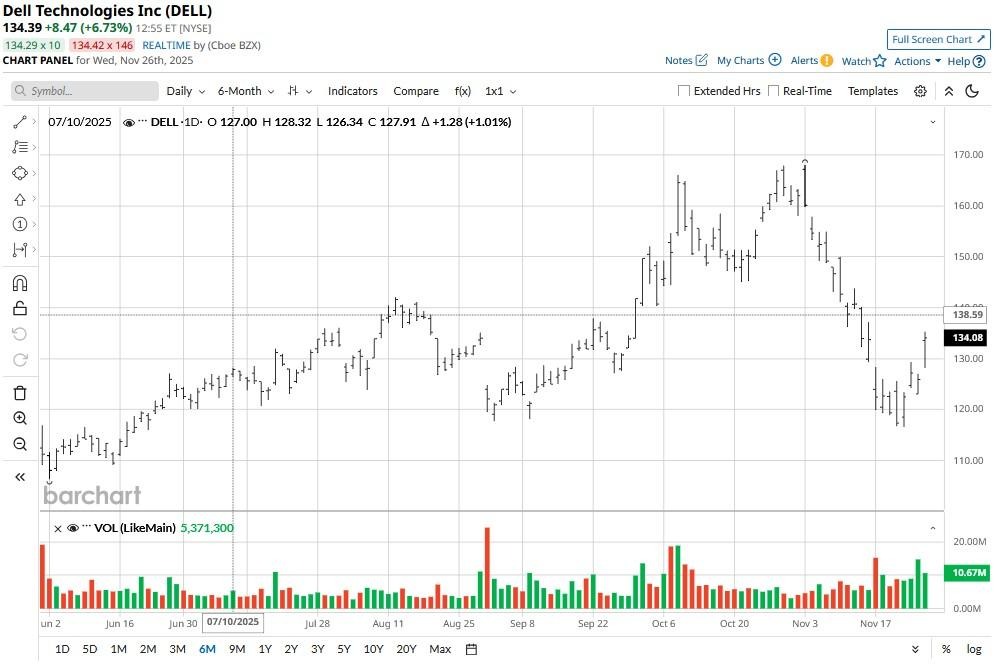This screenshot has height=664, width=996.
Task: Delete drawings with the trash icon
Action: click(20, 393)
